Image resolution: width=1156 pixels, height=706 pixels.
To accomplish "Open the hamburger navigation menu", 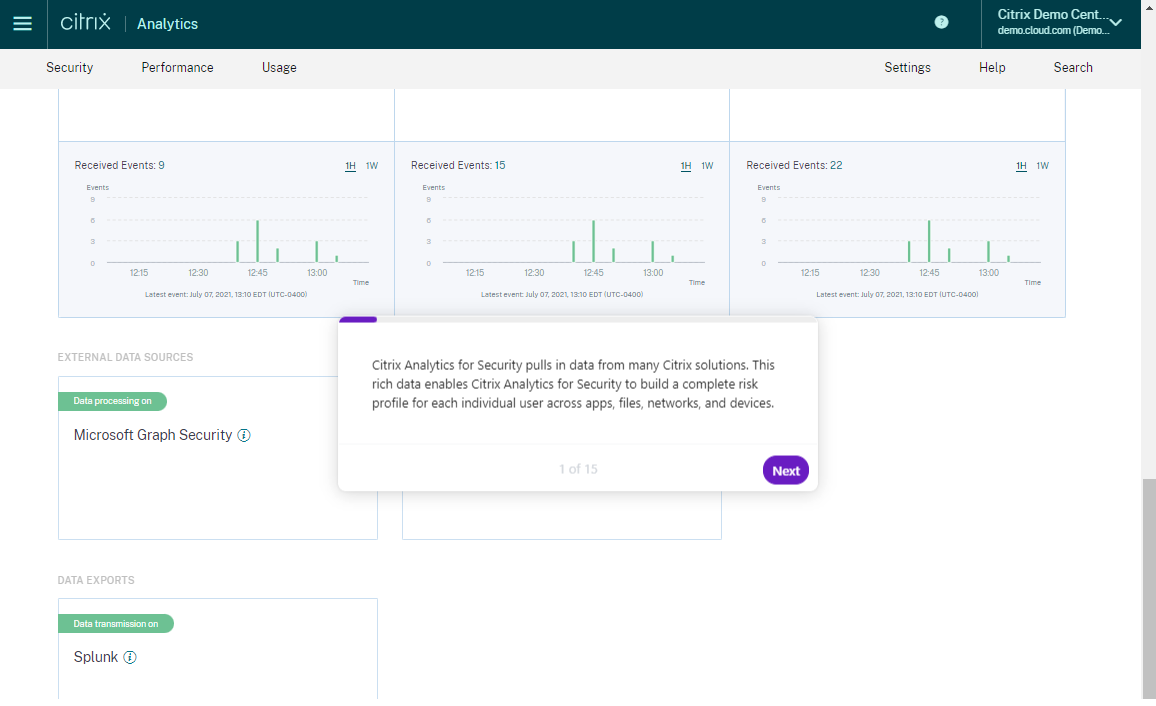I will [x=23, y=24].
